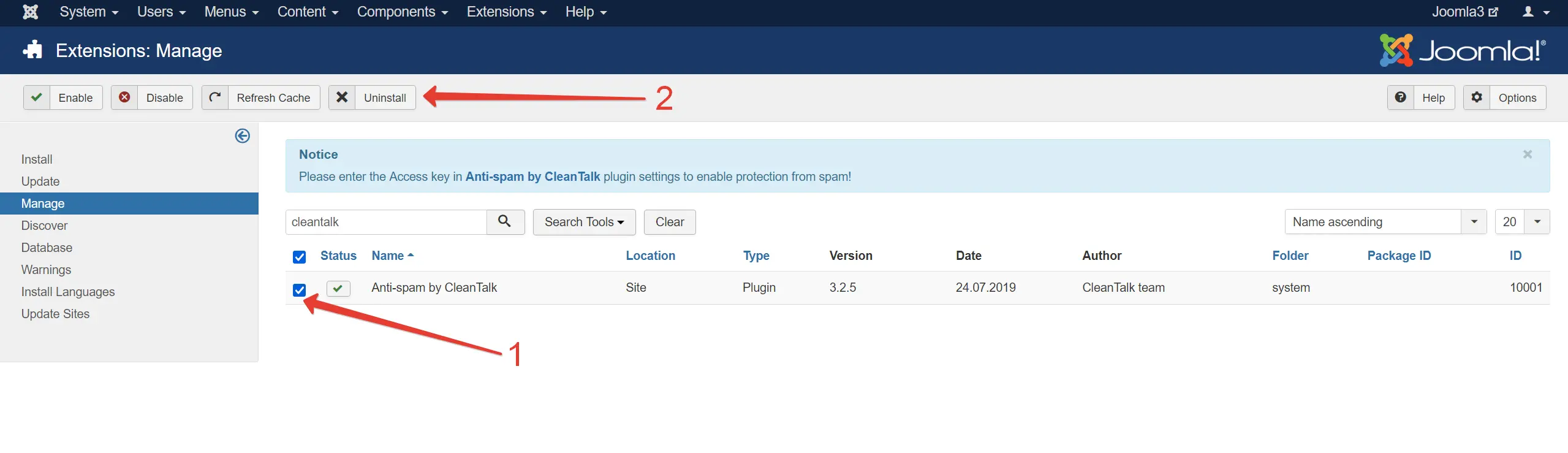Dismiss the Notice alert
The width and height of the screenshot is (1568, 453).
point(1528,154)
